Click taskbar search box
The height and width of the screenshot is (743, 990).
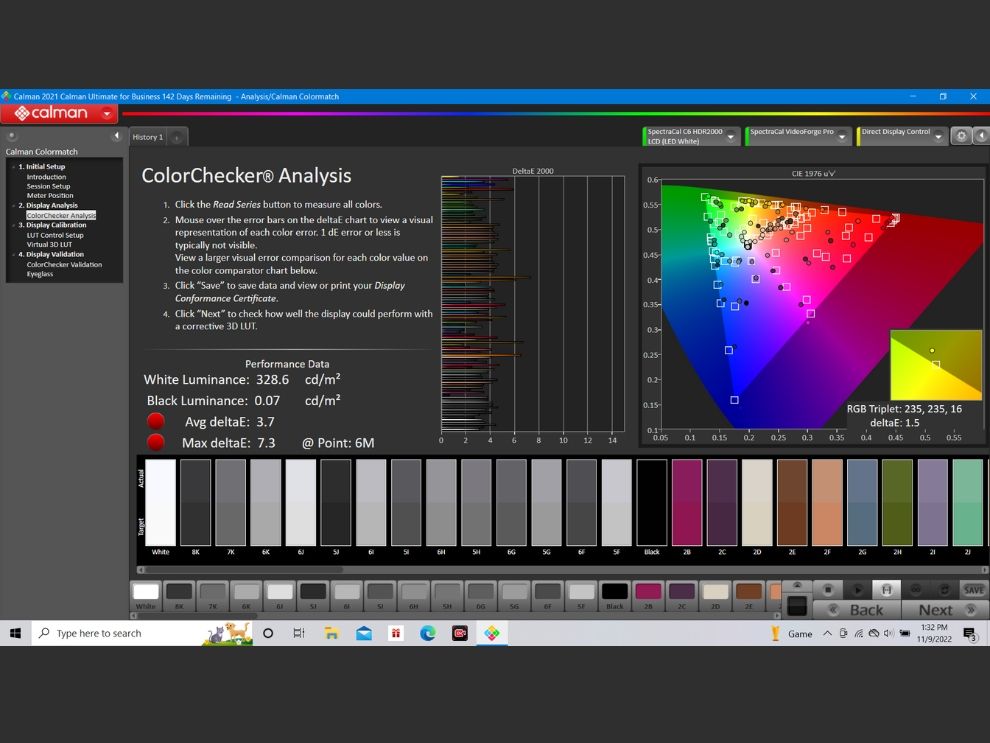142,633
